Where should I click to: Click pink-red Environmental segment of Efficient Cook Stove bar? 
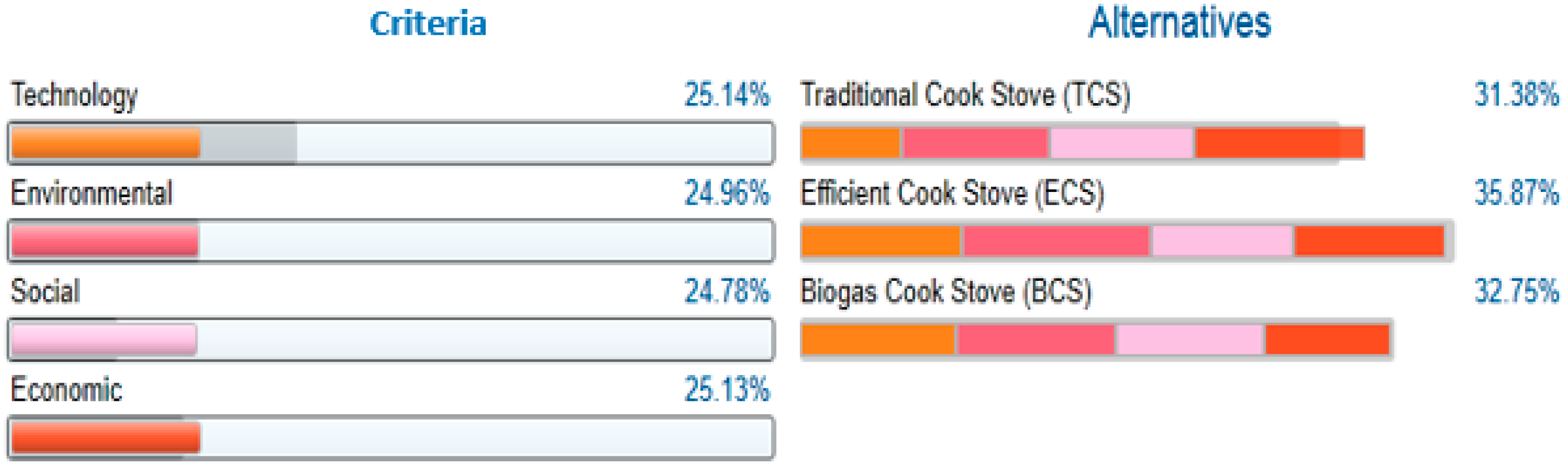point(1056,241)
